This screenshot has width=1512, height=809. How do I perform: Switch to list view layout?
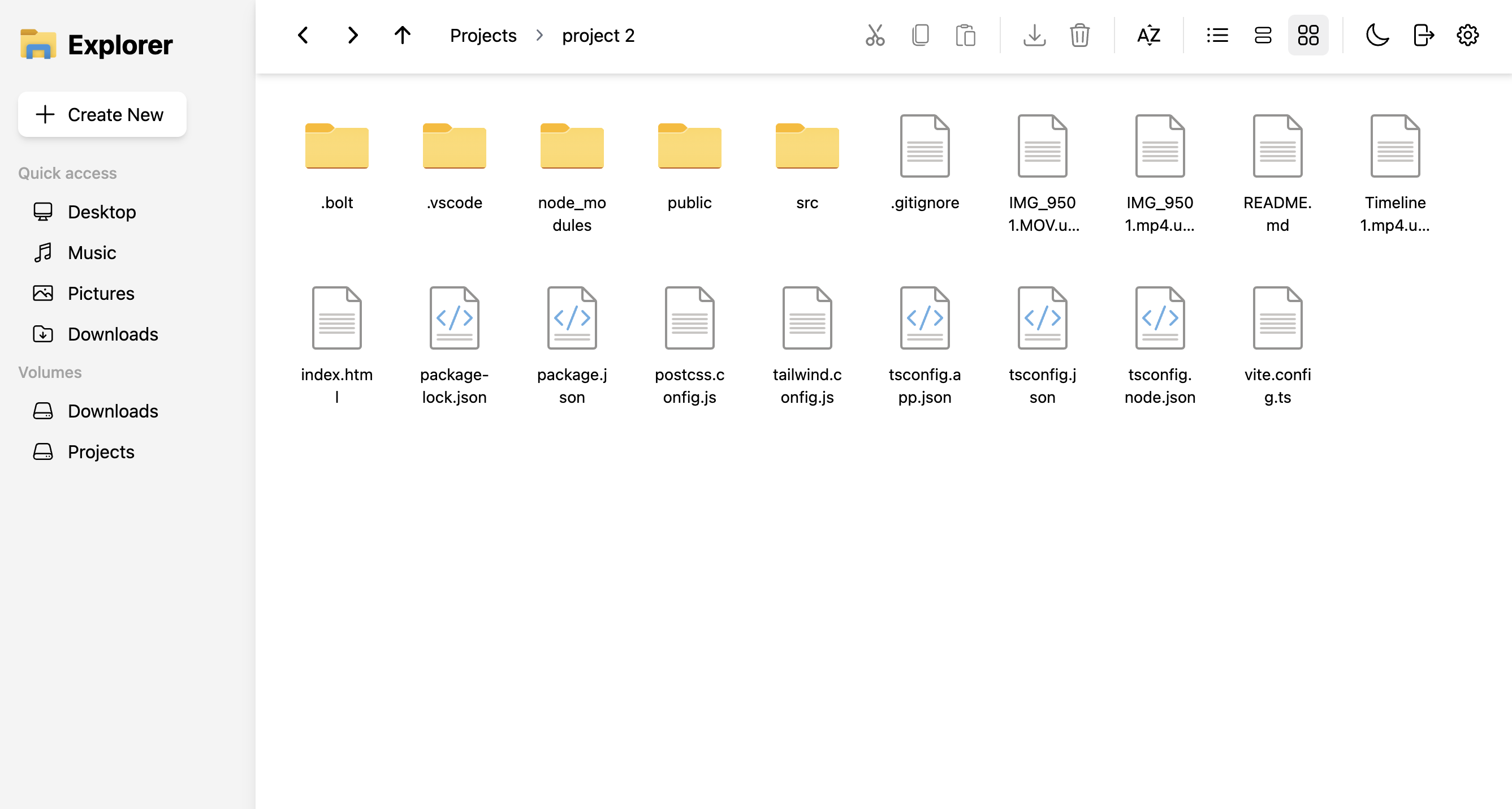1217,35
